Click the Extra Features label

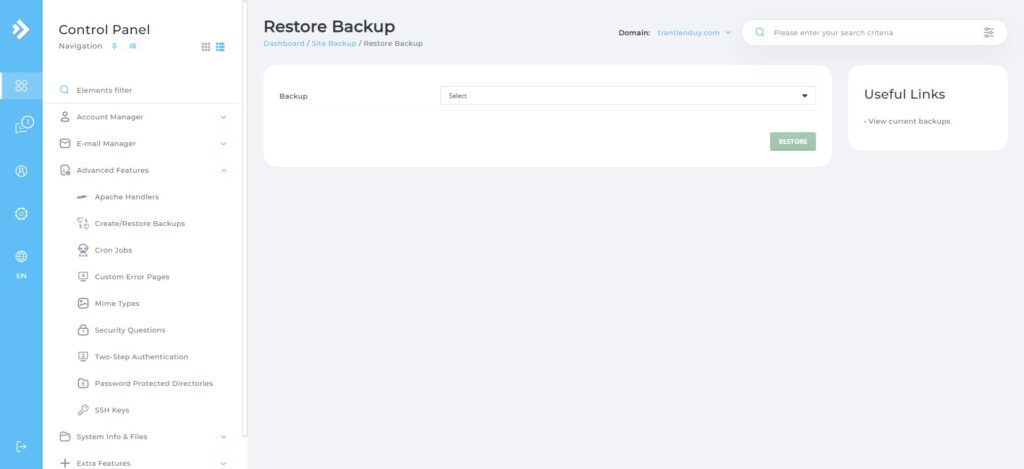pos(103,464)
